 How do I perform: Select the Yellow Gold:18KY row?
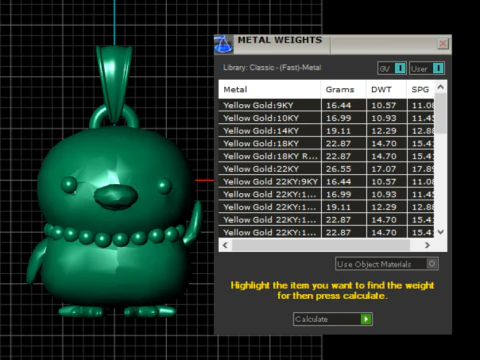326,143
